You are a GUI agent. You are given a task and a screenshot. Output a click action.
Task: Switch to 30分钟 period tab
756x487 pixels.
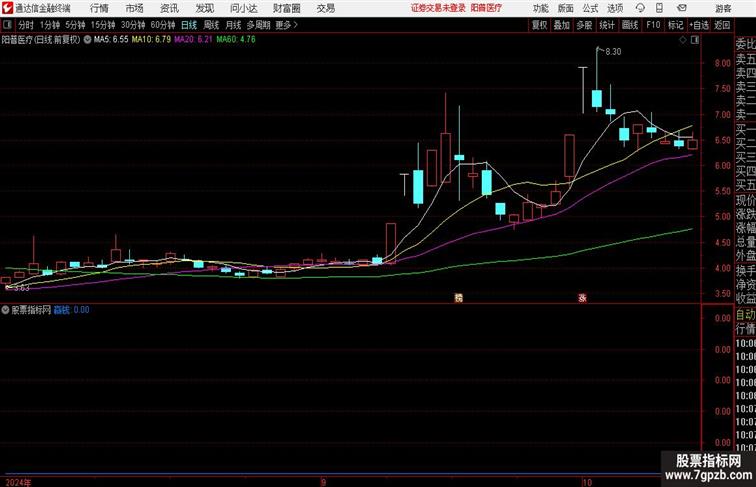[x=133, y=25]
